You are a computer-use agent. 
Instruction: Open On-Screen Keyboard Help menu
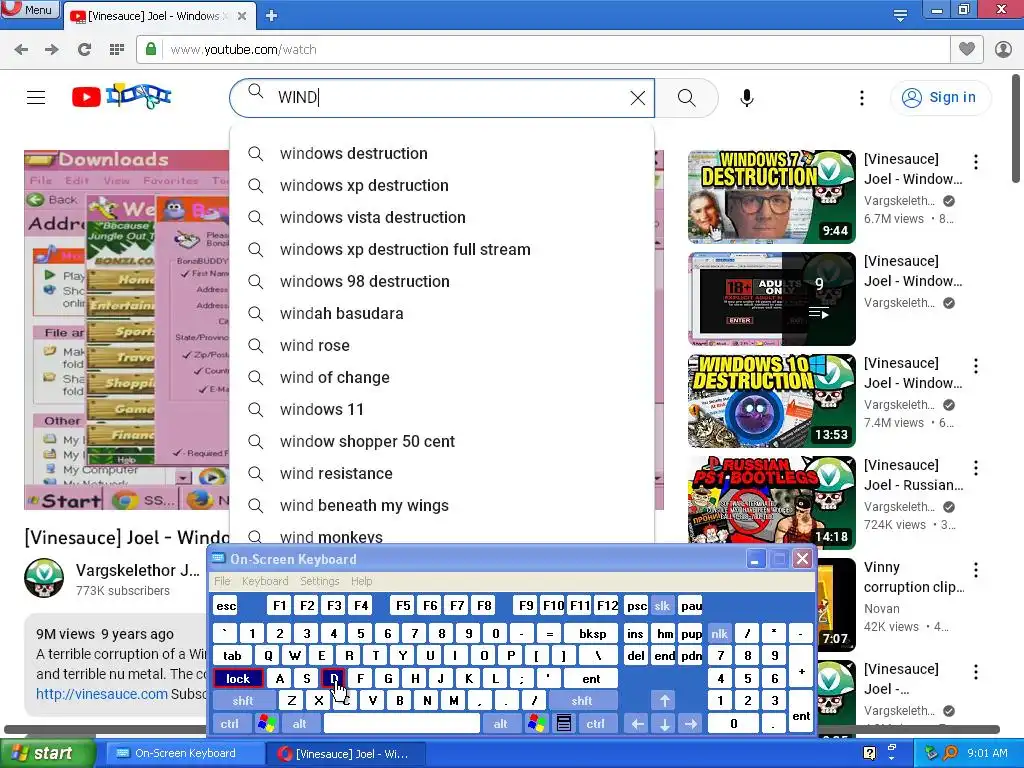361,581
